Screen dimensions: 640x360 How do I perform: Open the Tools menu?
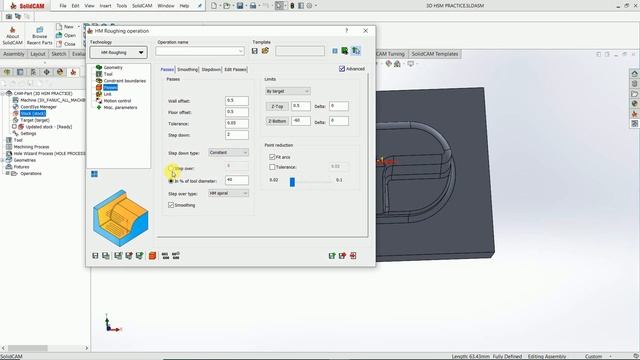pos(122,6)
